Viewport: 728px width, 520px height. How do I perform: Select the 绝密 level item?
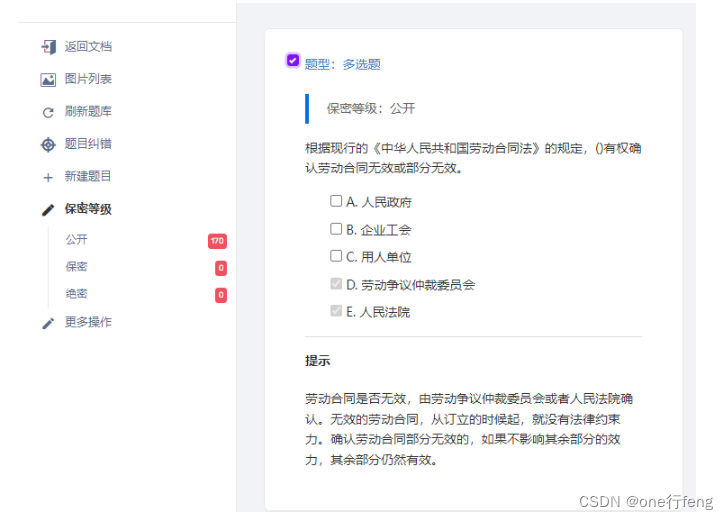tap(77, 294)
